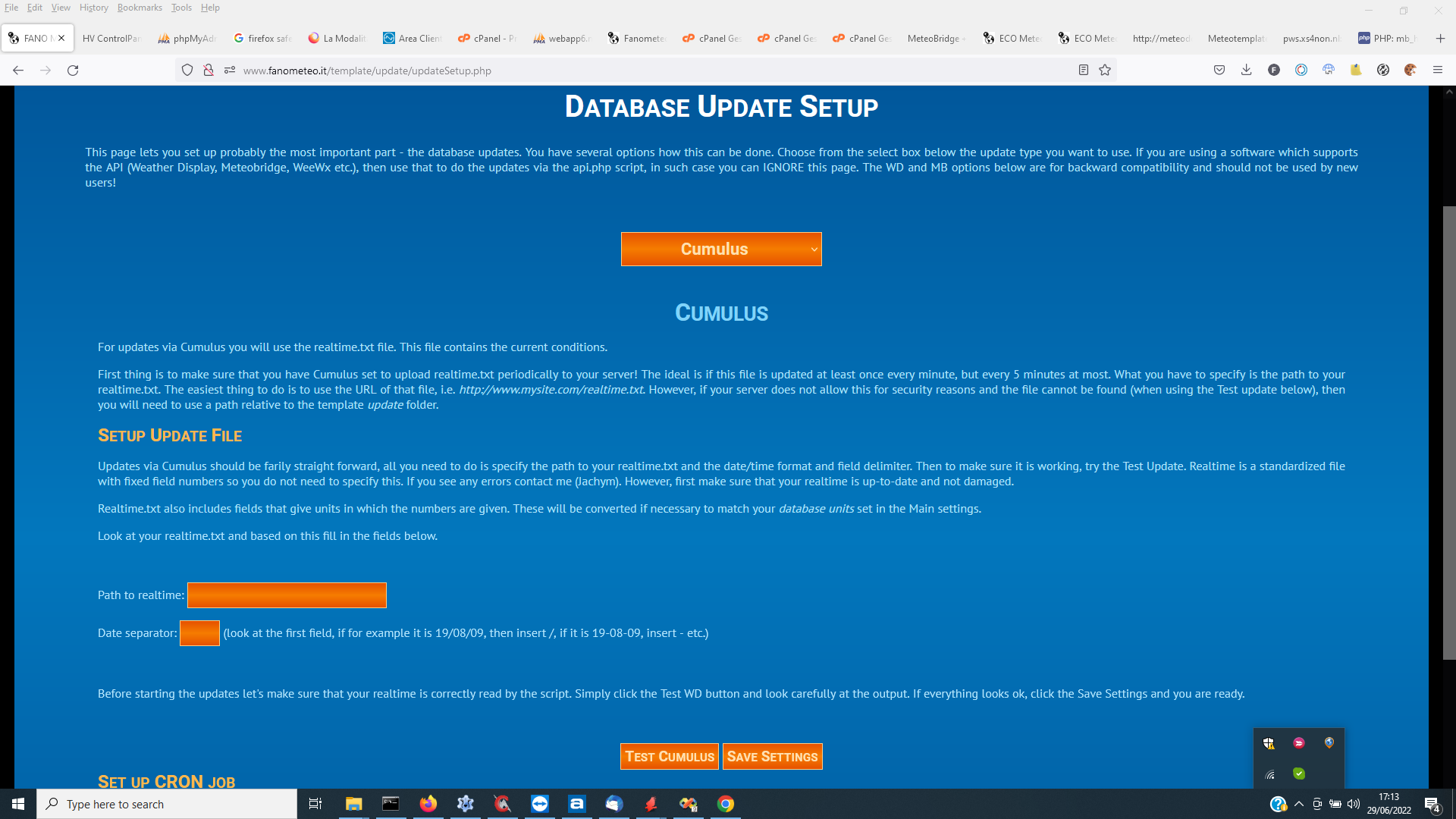
Task: Open File Explorer from the taskbar
Action: click(353, 804)
